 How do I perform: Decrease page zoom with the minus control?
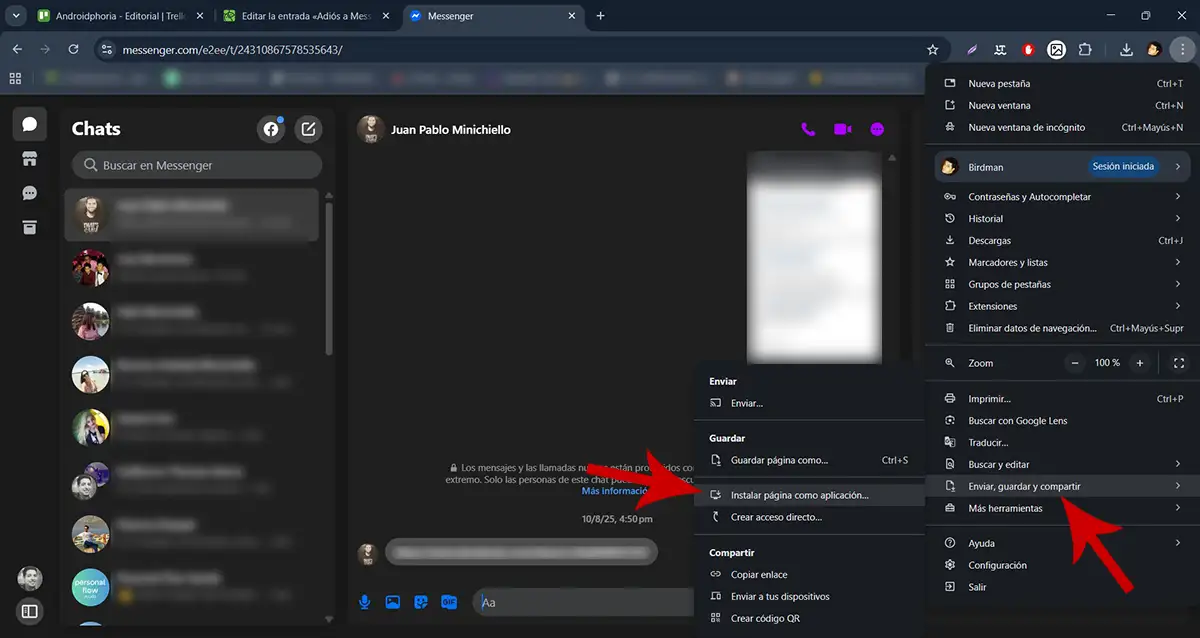[x=1075, y=363]
